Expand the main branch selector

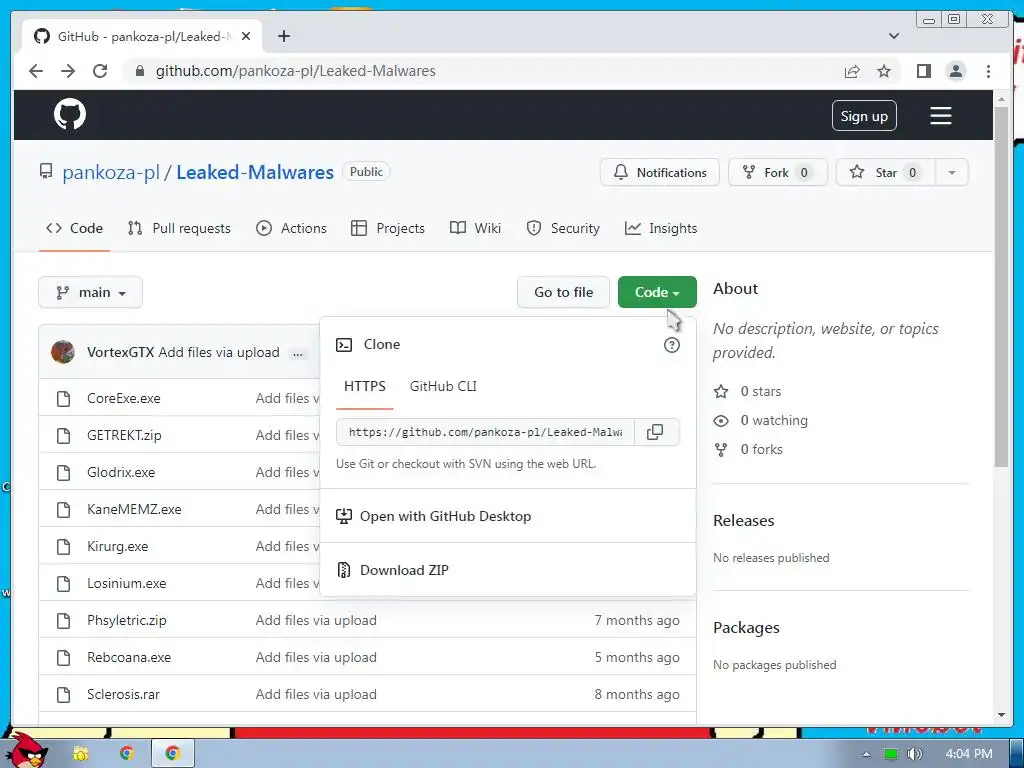coord(91,292)
